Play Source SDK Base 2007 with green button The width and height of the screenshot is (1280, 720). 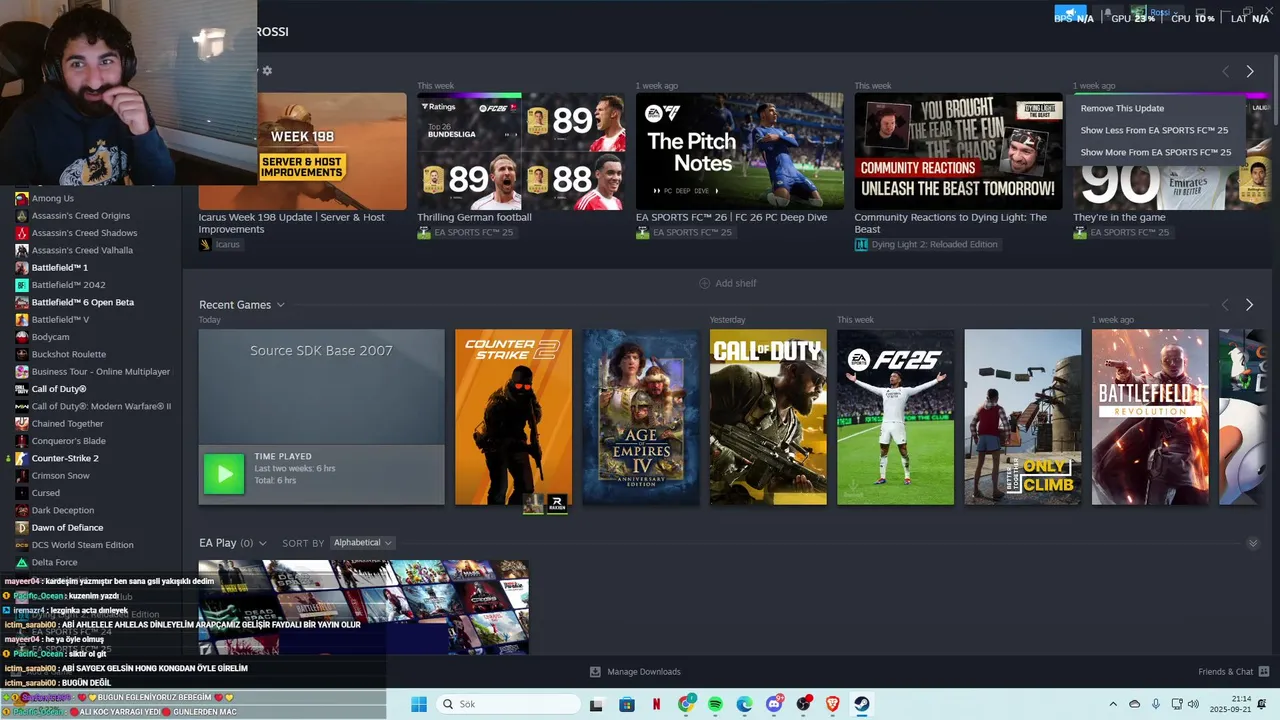point(224,474)
